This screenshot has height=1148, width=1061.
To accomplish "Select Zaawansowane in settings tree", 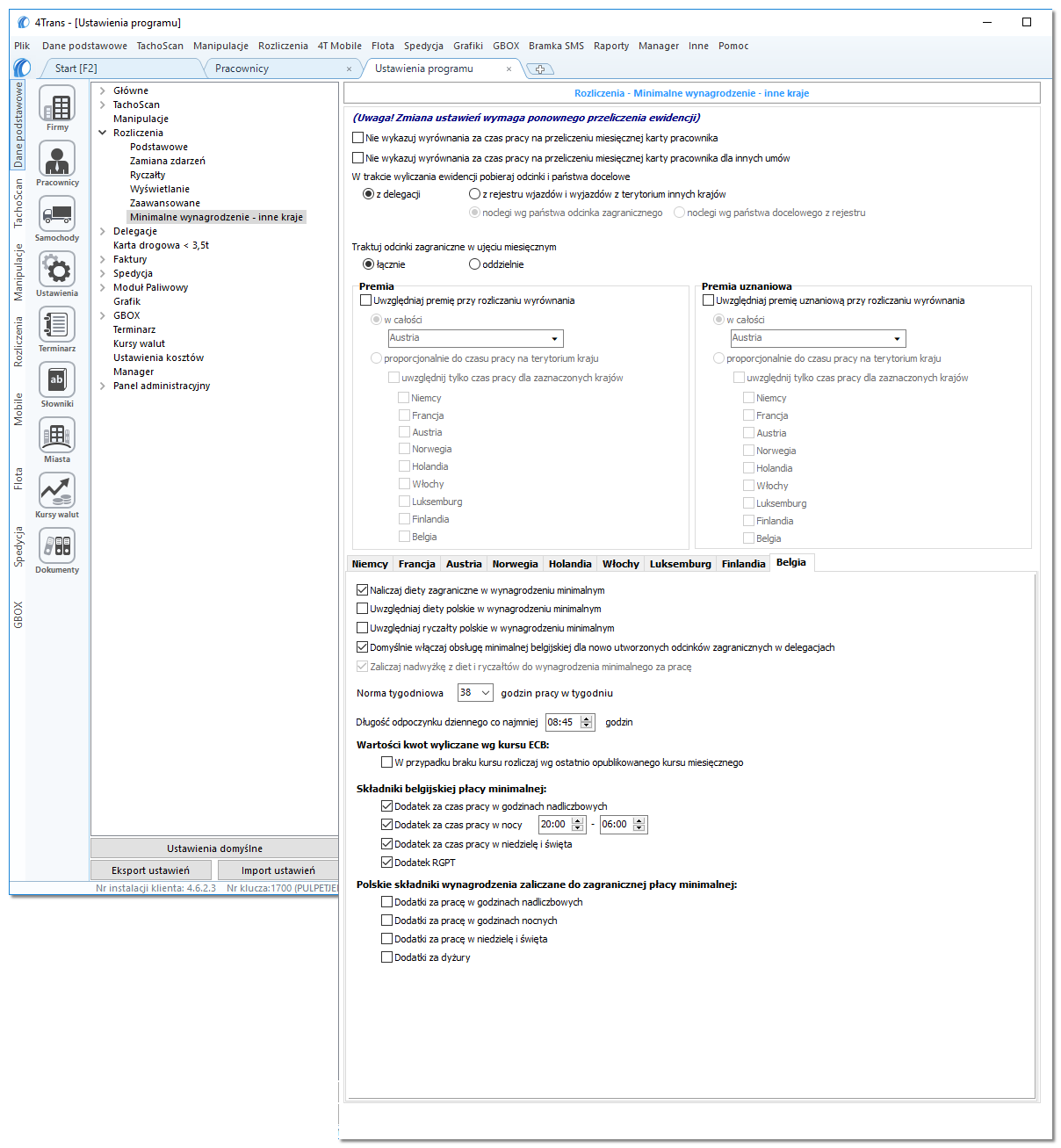I will (165, 203).
